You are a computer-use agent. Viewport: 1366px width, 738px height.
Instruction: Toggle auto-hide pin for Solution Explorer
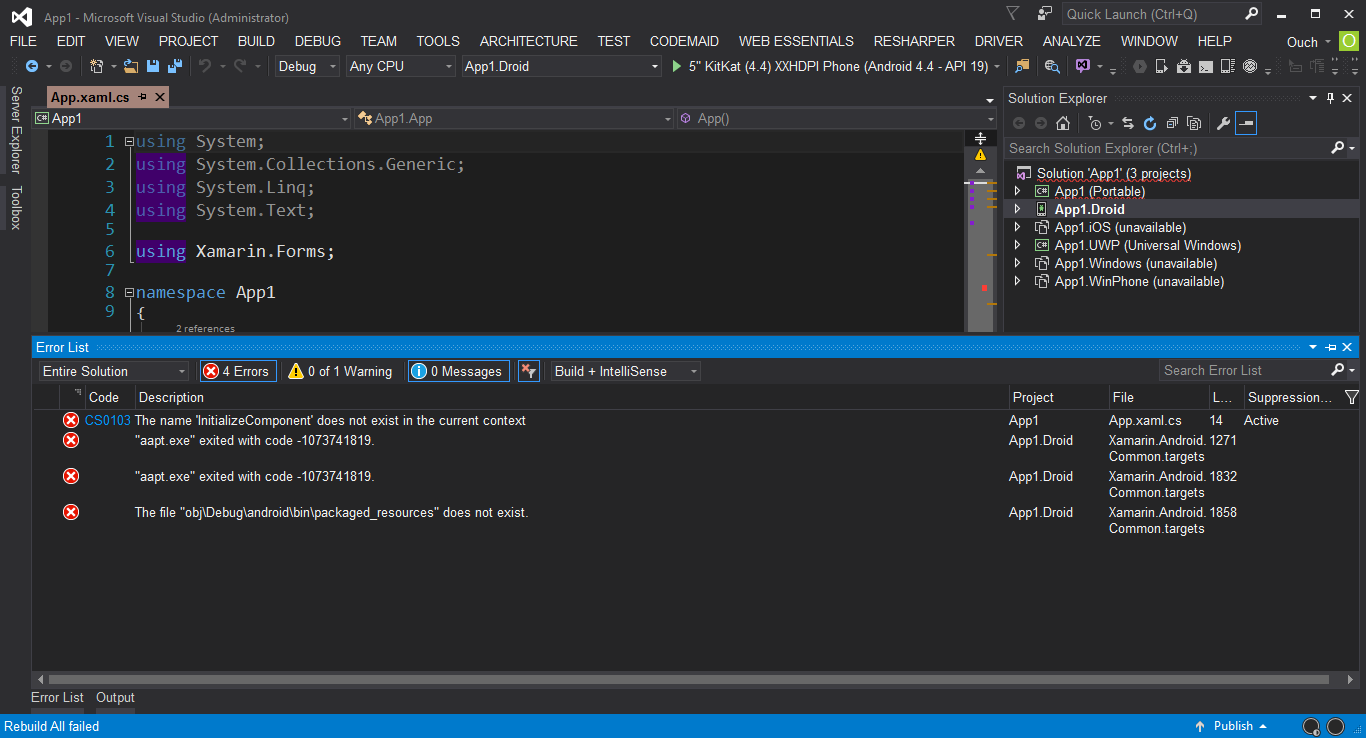coord(1330,98)
